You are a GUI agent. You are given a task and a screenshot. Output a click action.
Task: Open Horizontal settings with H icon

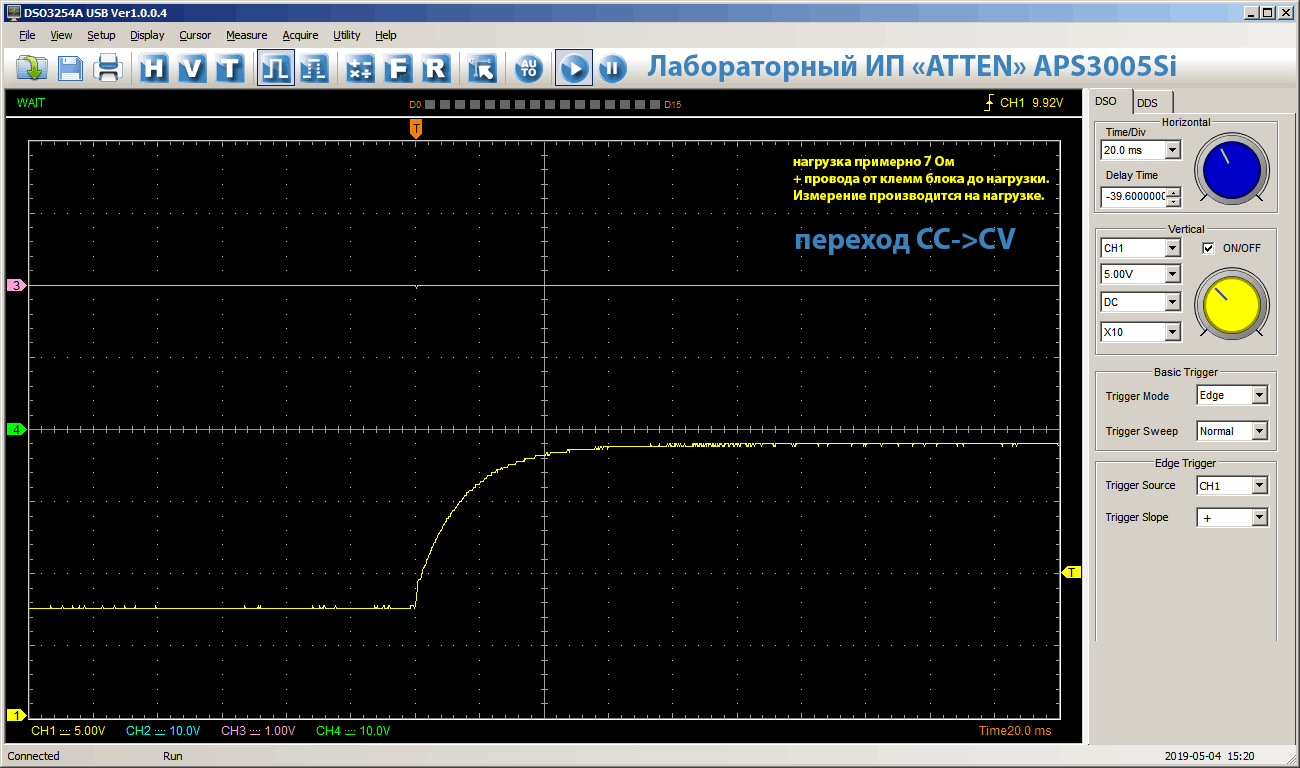coord(153,68)
